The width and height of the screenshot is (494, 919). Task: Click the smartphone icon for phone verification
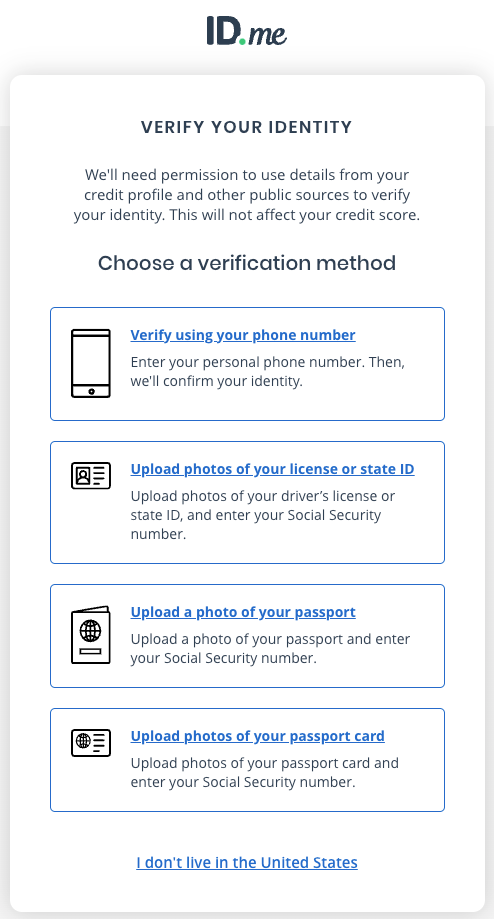[x=91, y=363]
